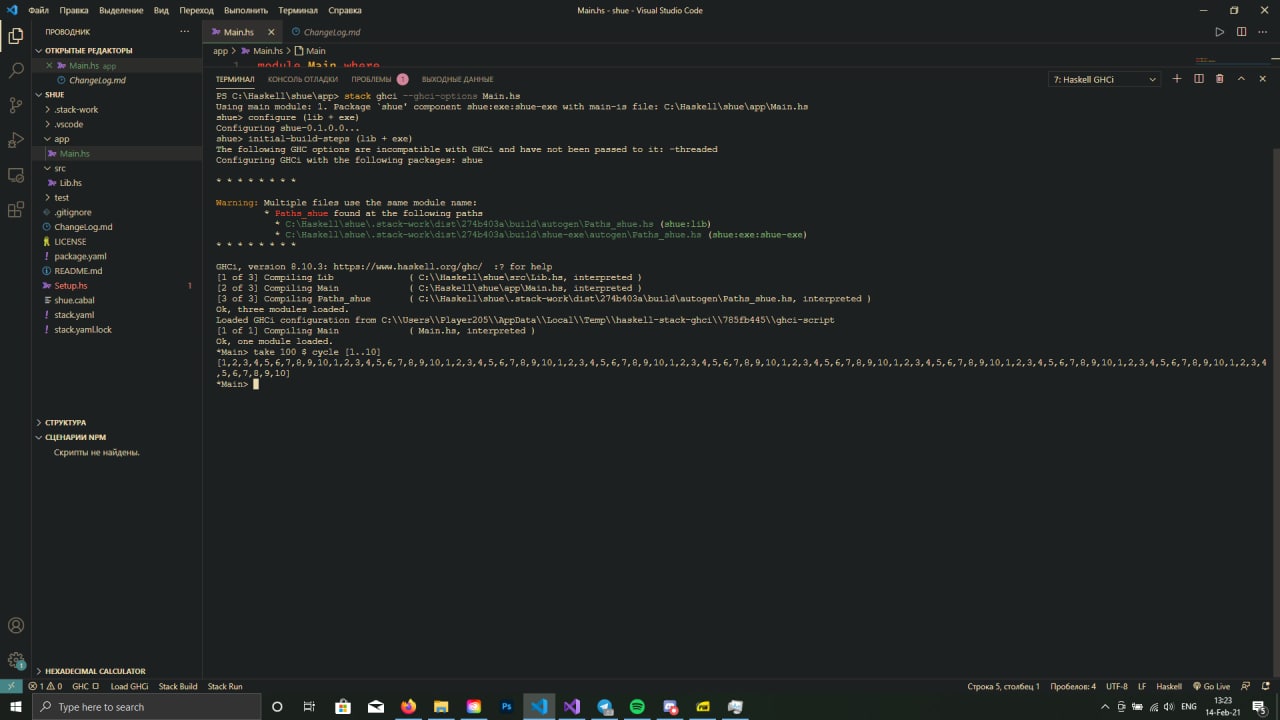
Task: Close Main.hs in Open Editors list
Action: pos(49,65)
